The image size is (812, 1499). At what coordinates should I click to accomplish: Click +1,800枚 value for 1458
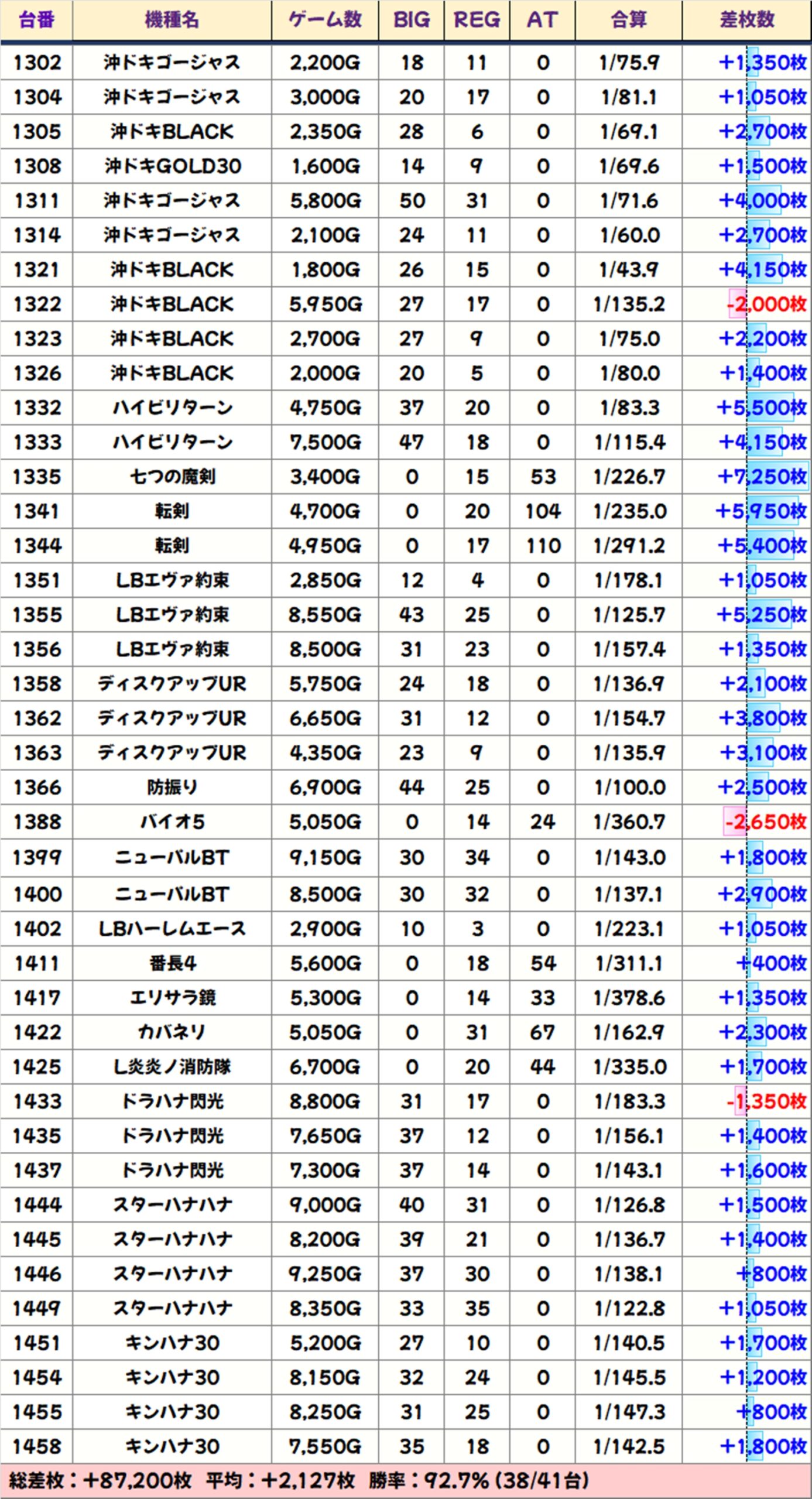(x=763, y=1448)
